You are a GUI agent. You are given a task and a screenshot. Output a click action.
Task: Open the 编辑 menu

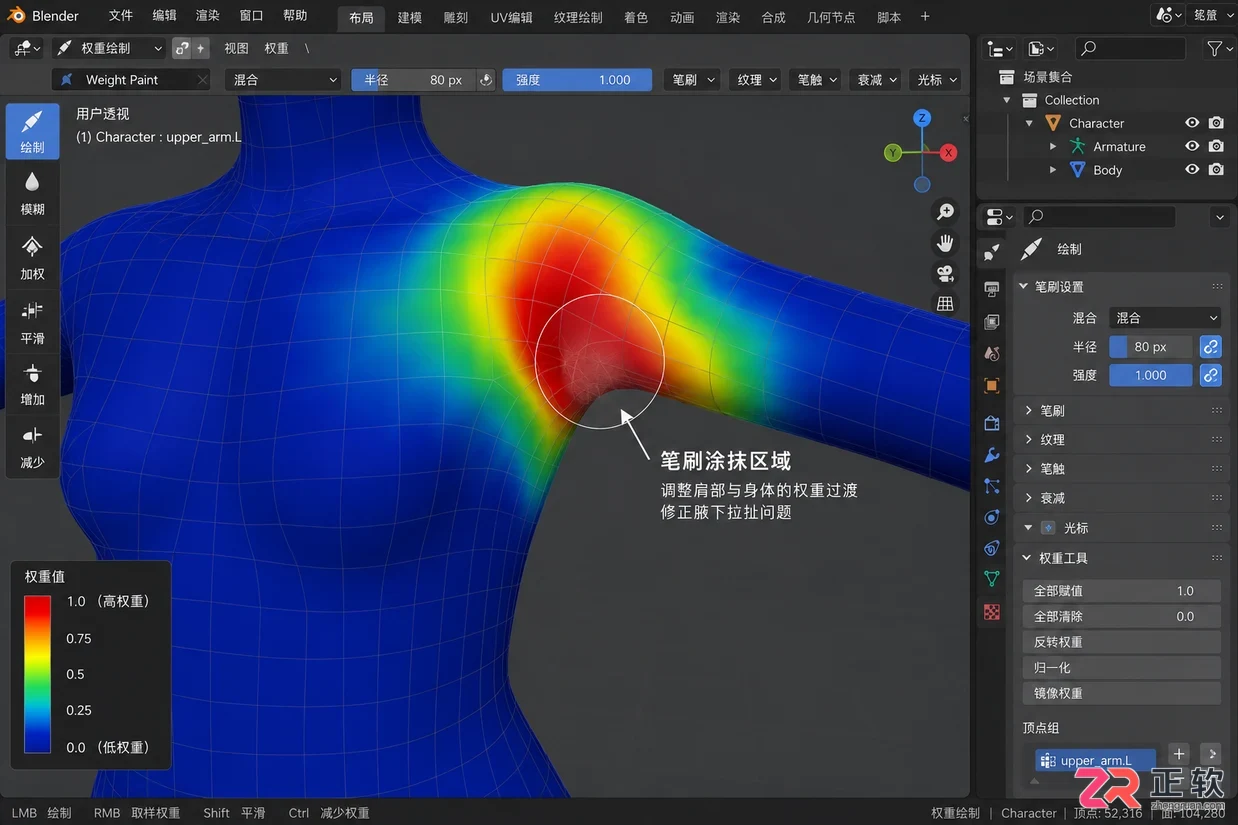click(x=164, y=16)
